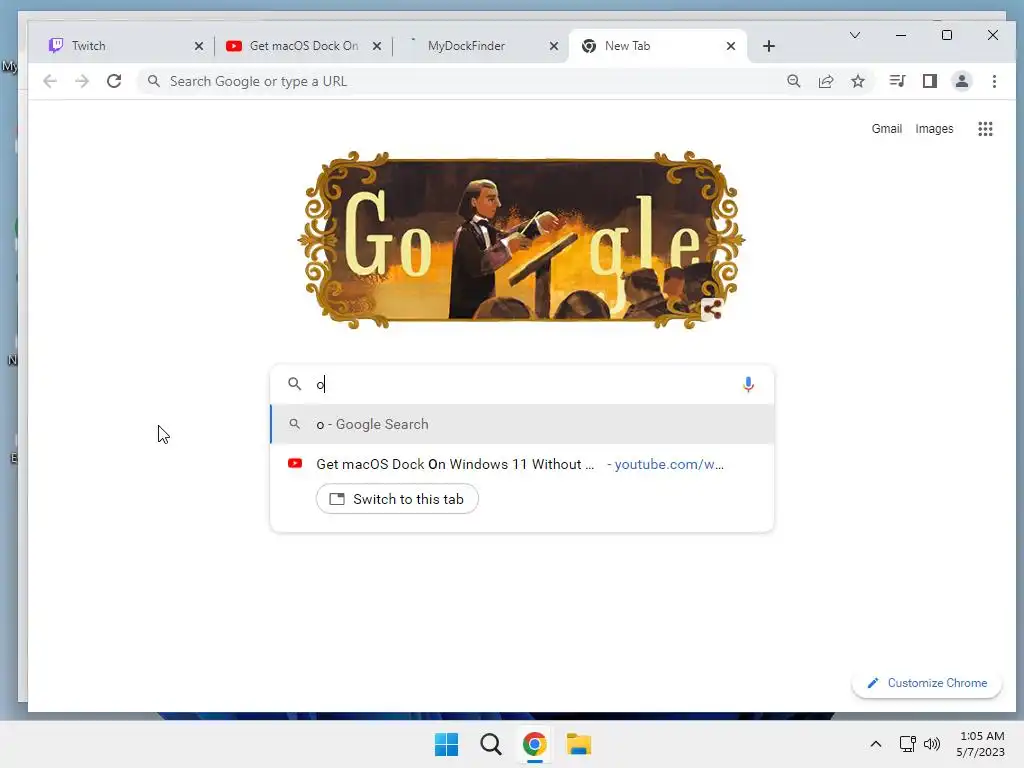The image size is (1024, 768).
Task: Select the YouTube macOS Dock suggestion
Action: coord(522,464)
